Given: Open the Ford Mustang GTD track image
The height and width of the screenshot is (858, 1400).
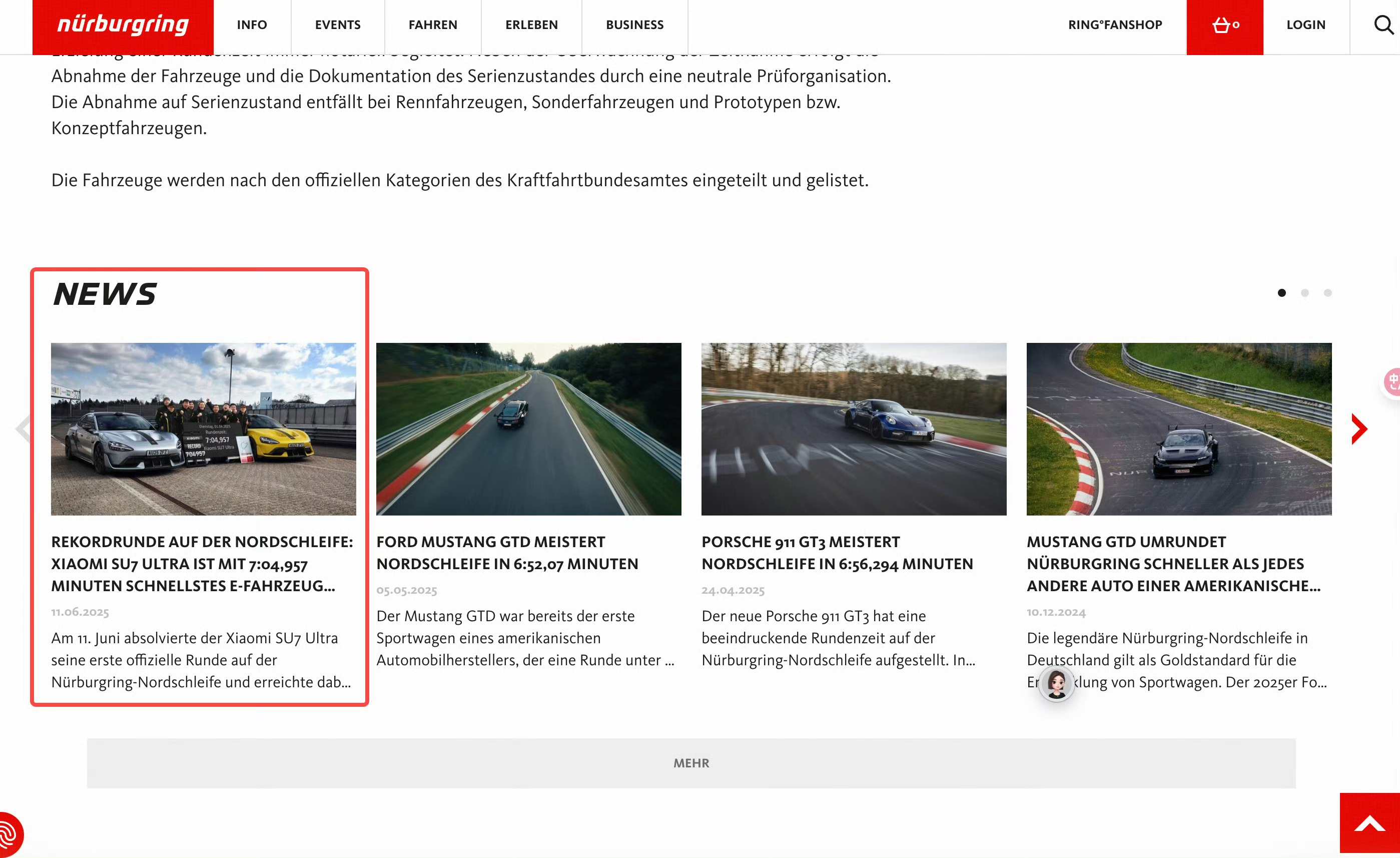Looking at the screenshot, I should click(x=528, y=430).
